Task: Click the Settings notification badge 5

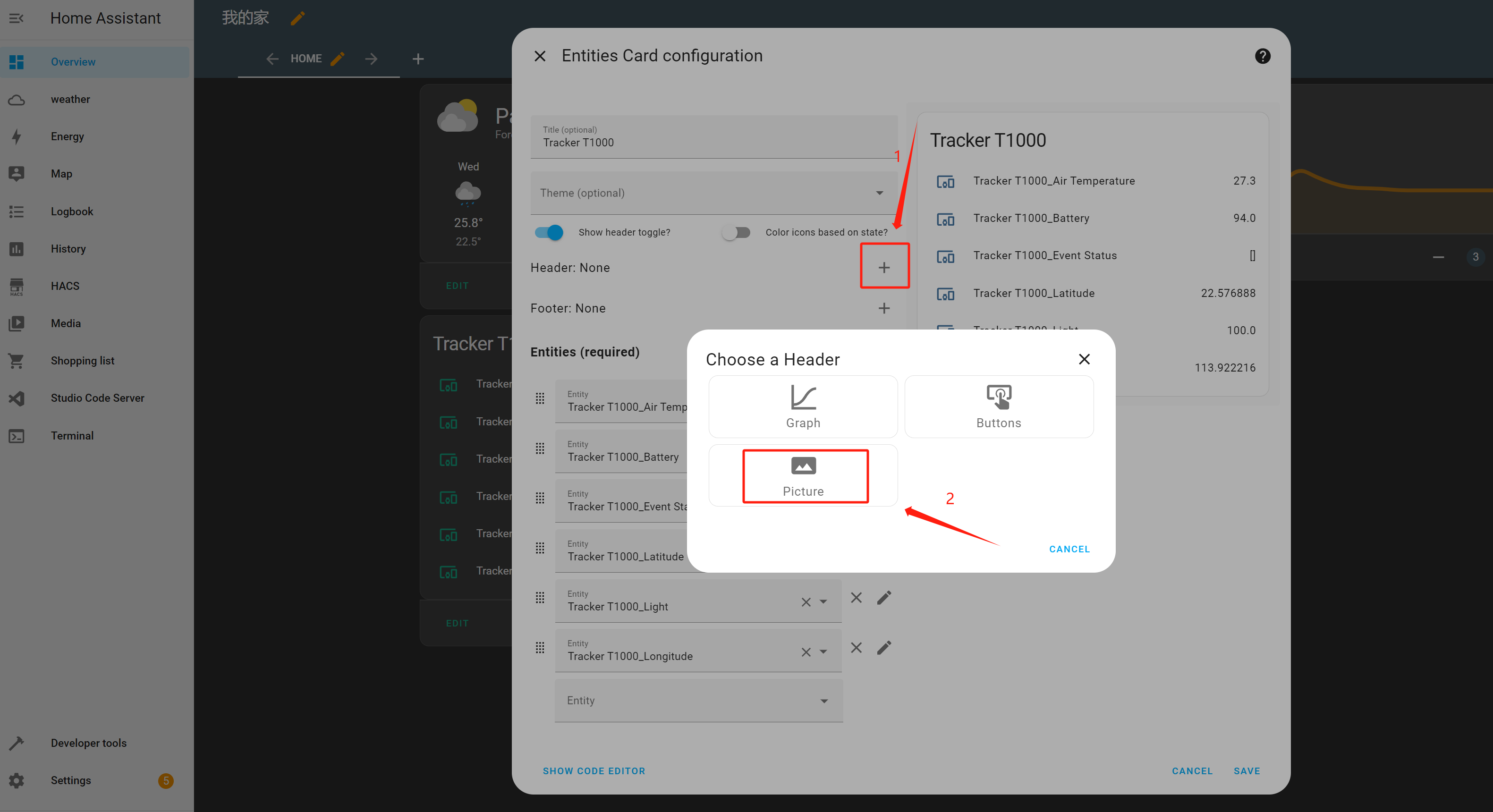Action: (166, 781)
